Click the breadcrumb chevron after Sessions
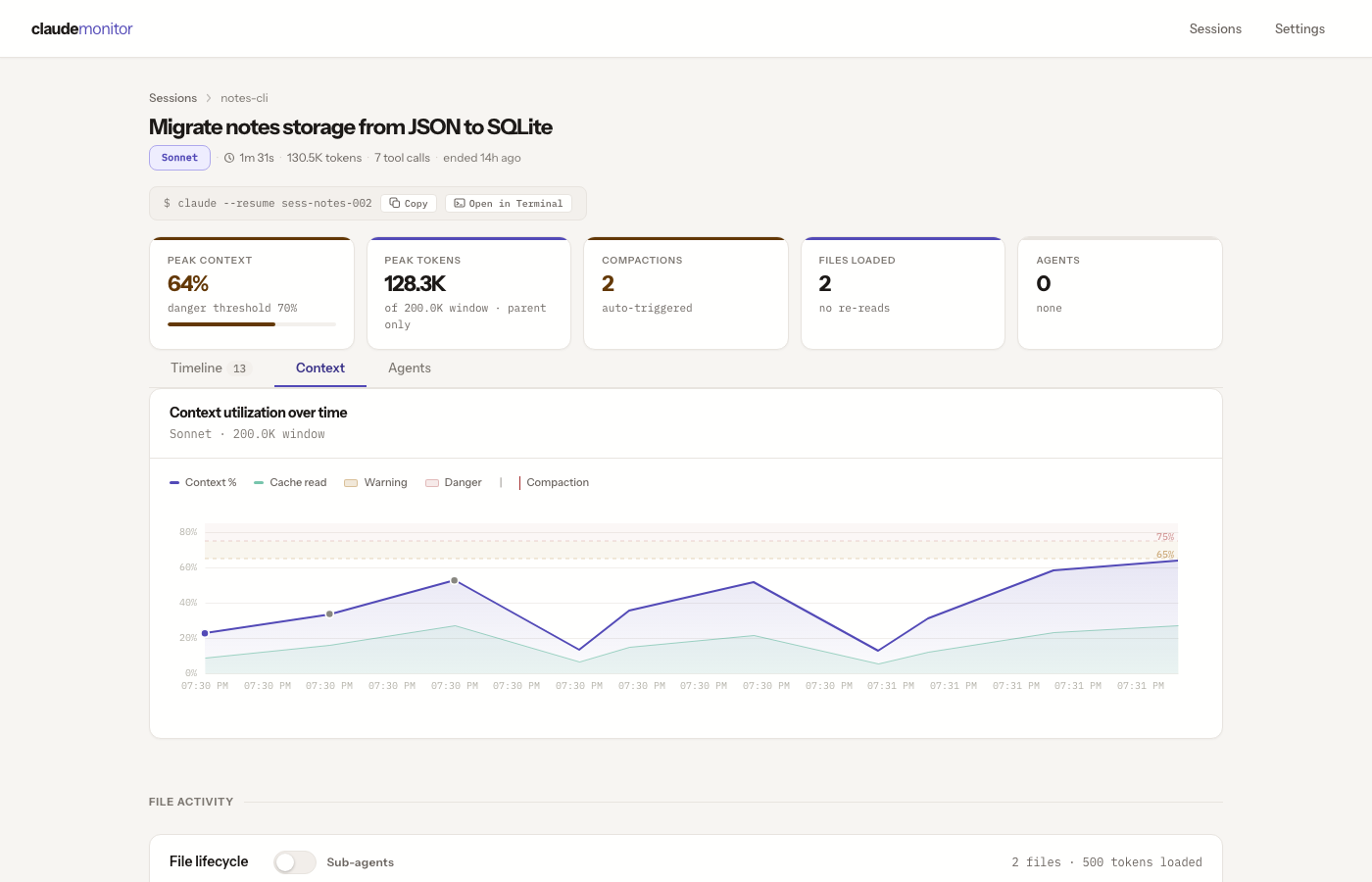 (209, 98)
